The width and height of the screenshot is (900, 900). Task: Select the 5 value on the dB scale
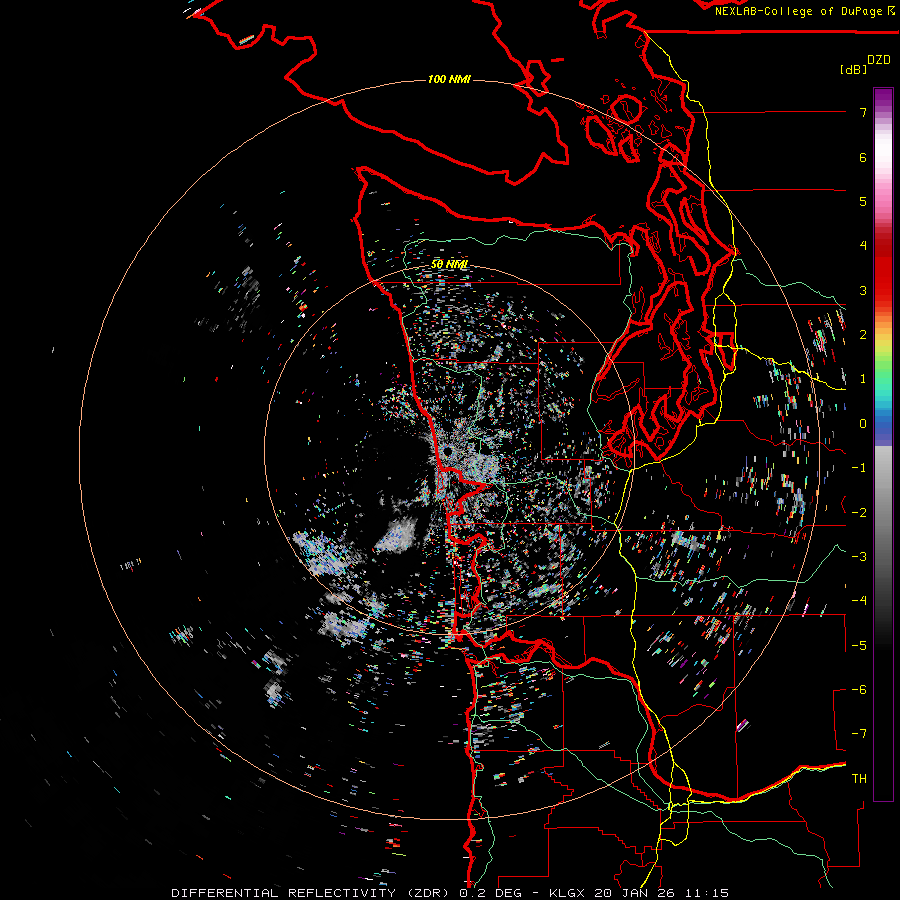(863, 201)
